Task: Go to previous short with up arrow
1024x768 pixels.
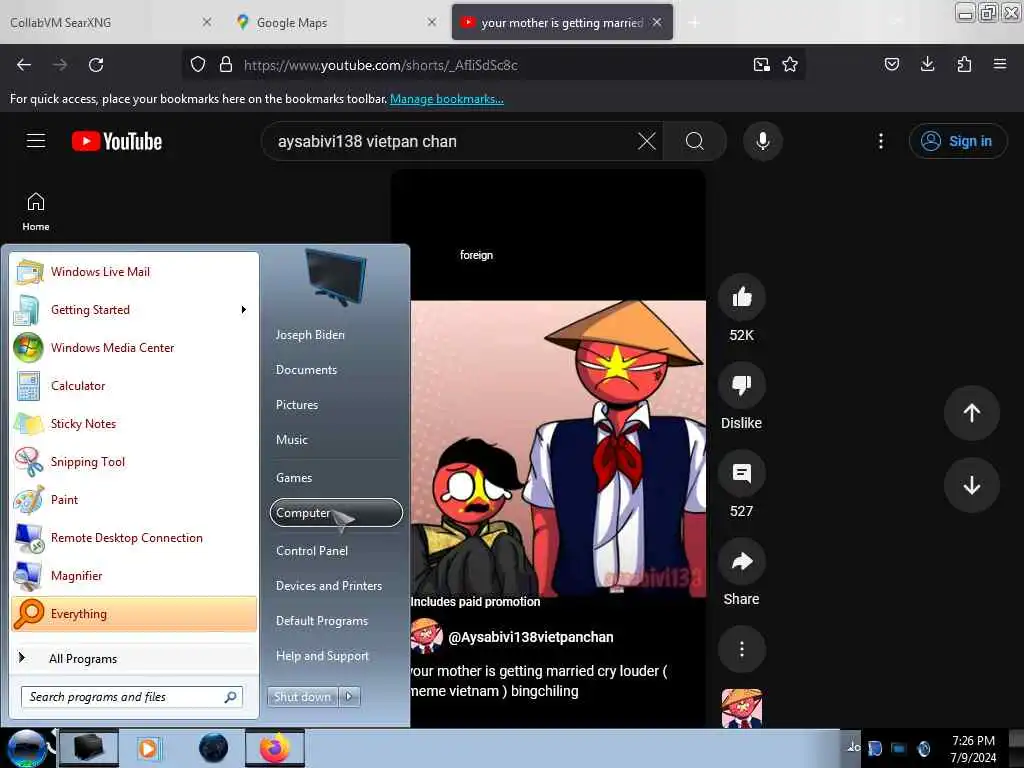Action: pyautogui.click(x=971, y=413)
